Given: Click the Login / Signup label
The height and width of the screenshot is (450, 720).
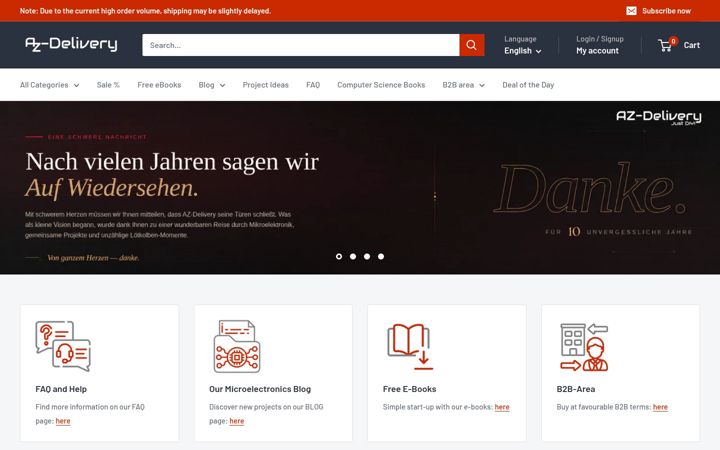Looking at the screenshot, I should (600, 39).
